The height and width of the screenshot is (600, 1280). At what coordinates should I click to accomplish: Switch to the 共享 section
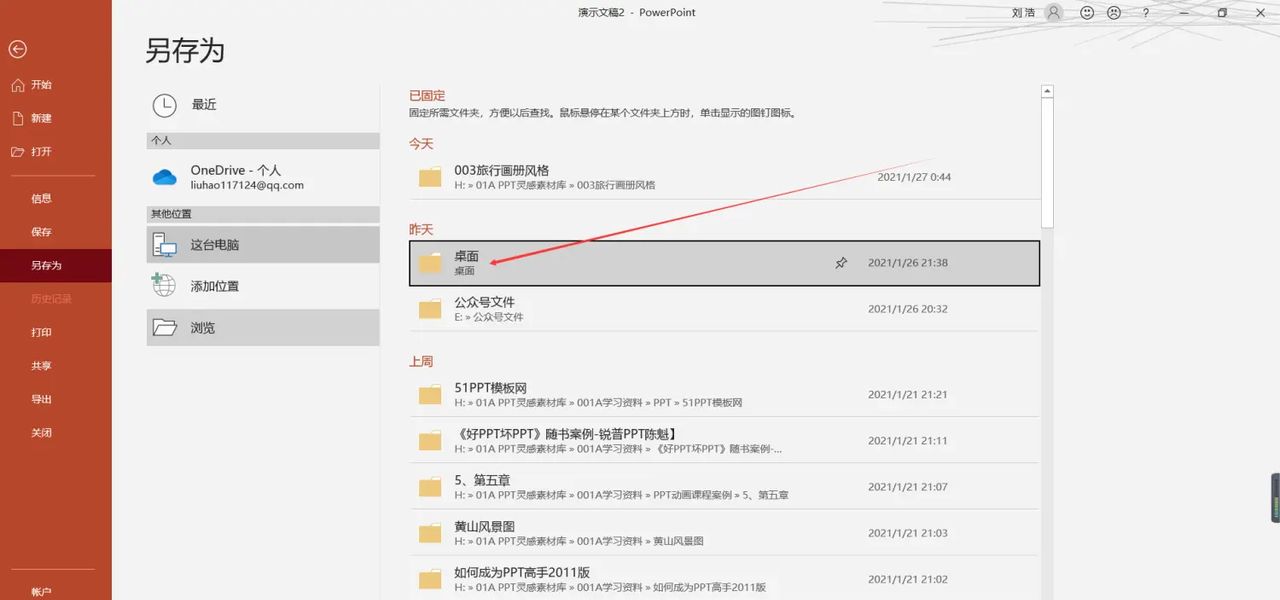(x=41, y=365)
